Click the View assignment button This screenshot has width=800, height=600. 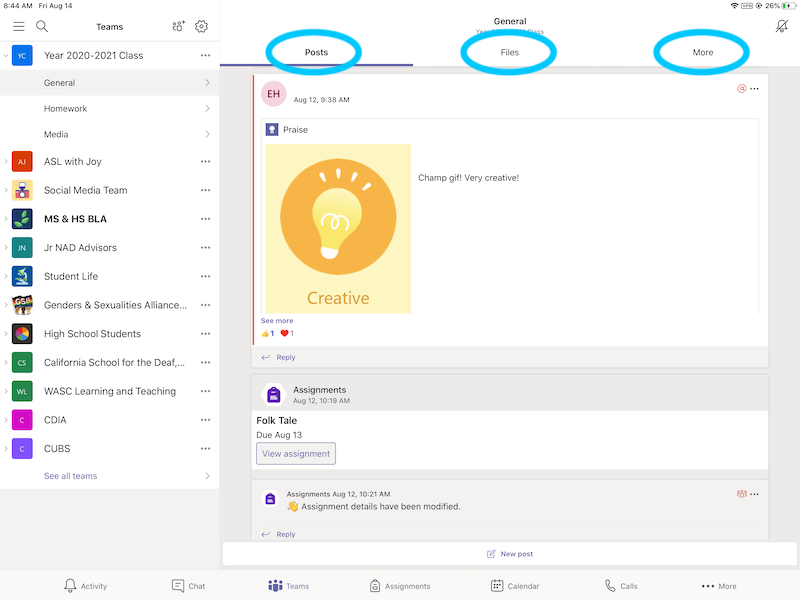click(296, 454)
